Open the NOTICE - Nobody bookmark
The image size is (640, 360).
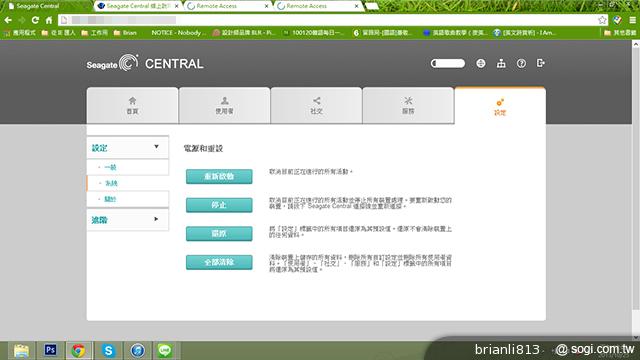click(x=177, y=33)
